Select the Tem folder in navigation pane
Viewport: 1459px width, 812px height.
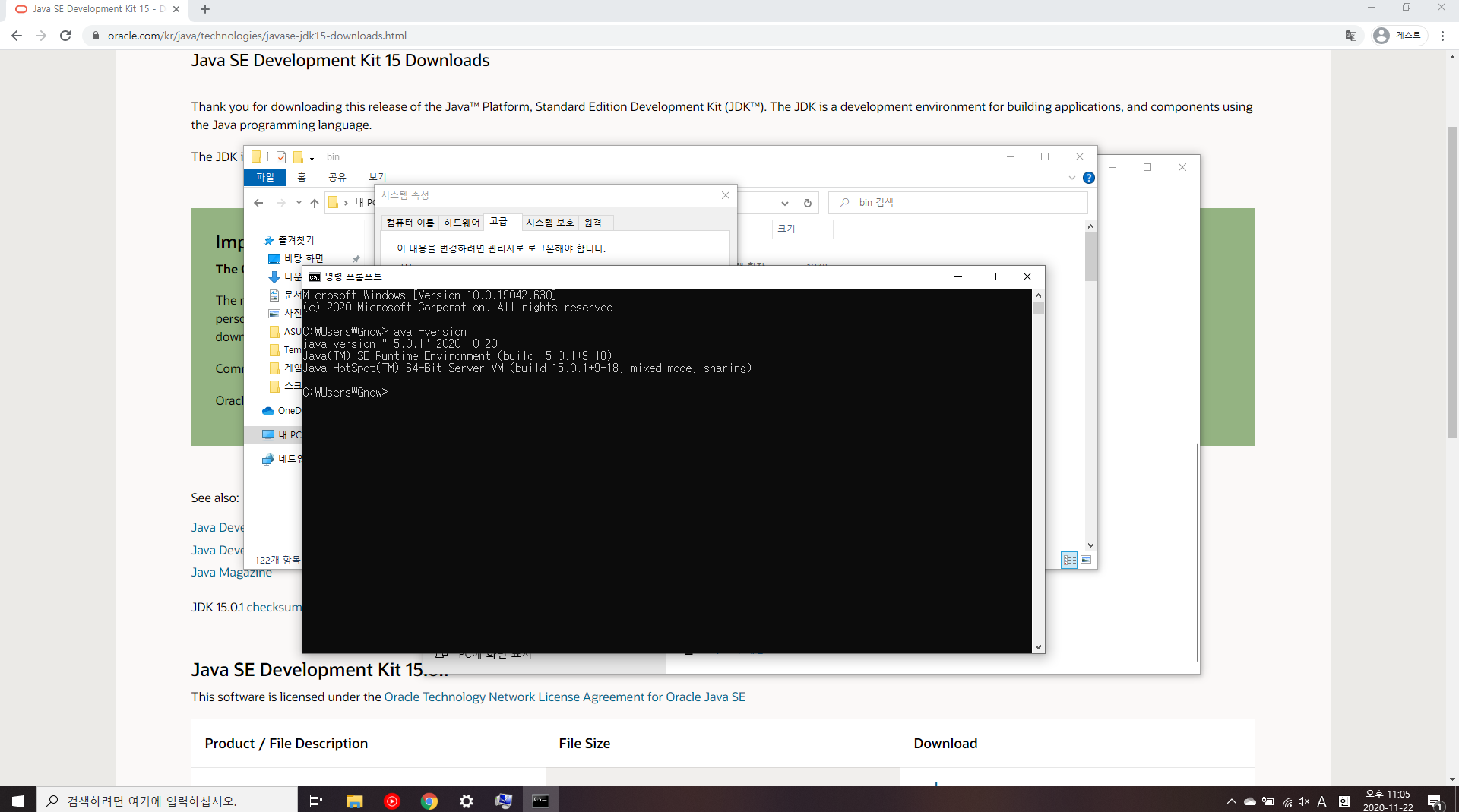pos(286,349)
